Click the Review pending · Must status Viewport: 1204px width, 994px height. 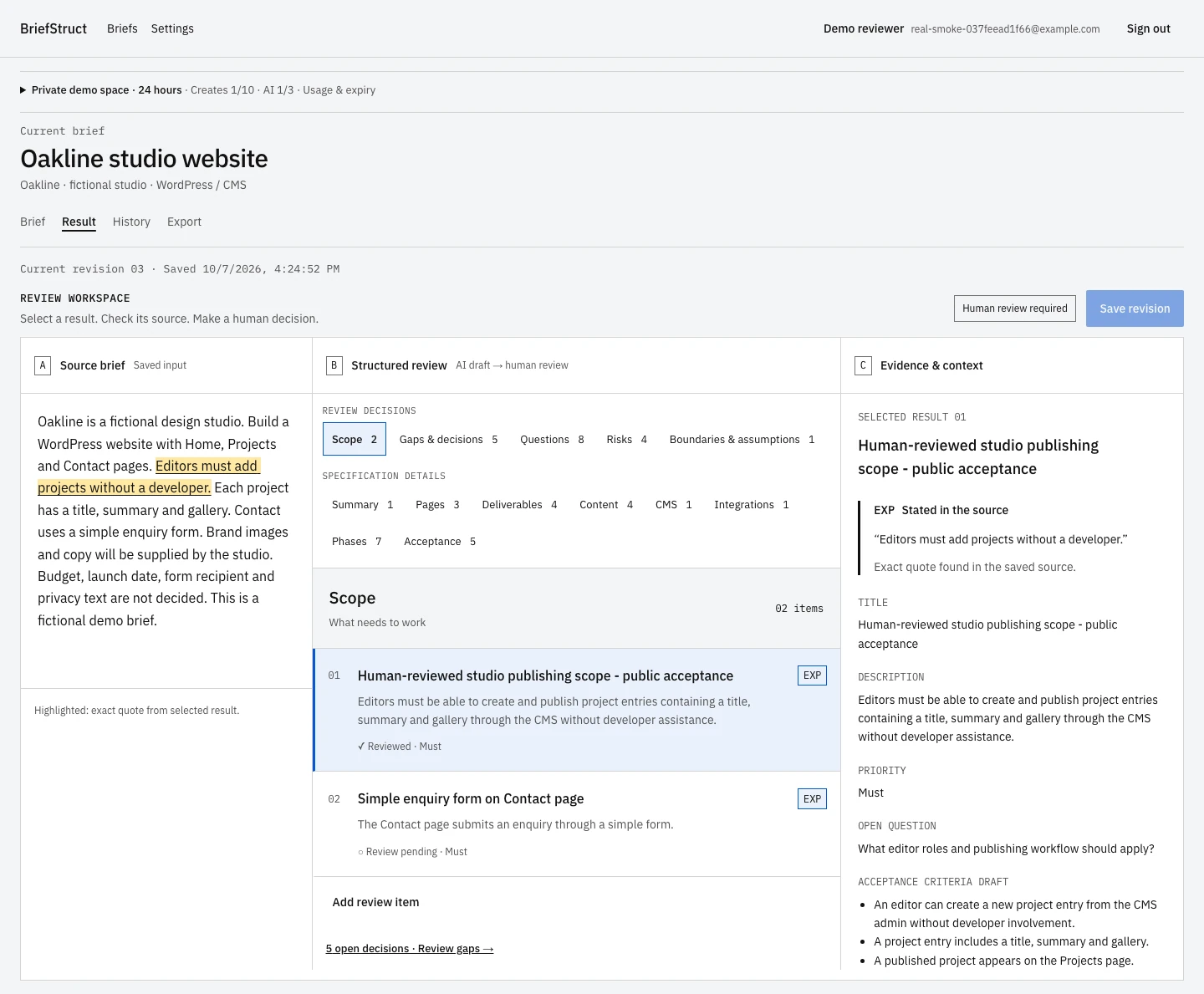point(412,852)
